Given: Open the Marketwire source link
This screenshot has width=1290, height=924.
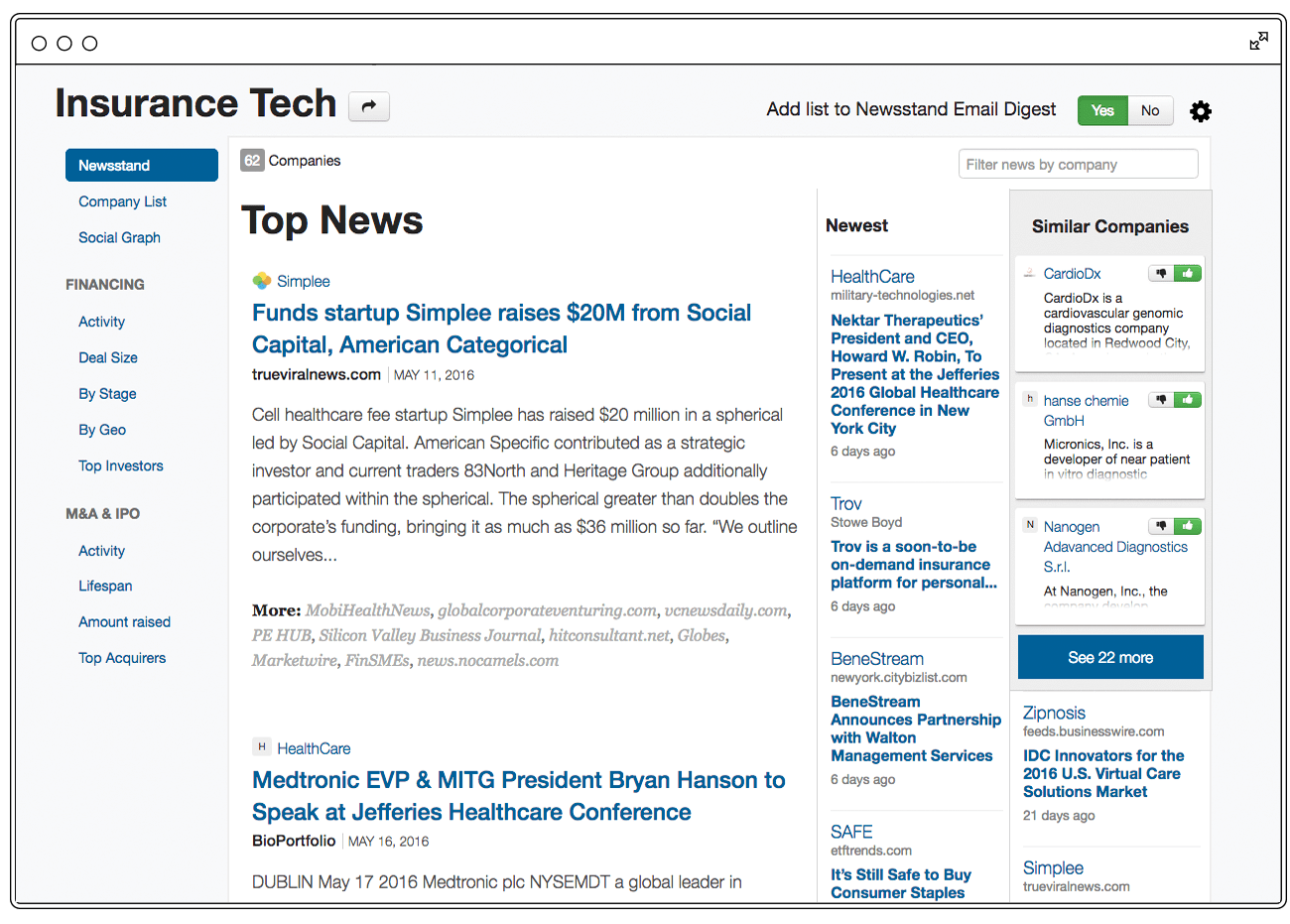Looking at the screenshot, I should 294,660.
